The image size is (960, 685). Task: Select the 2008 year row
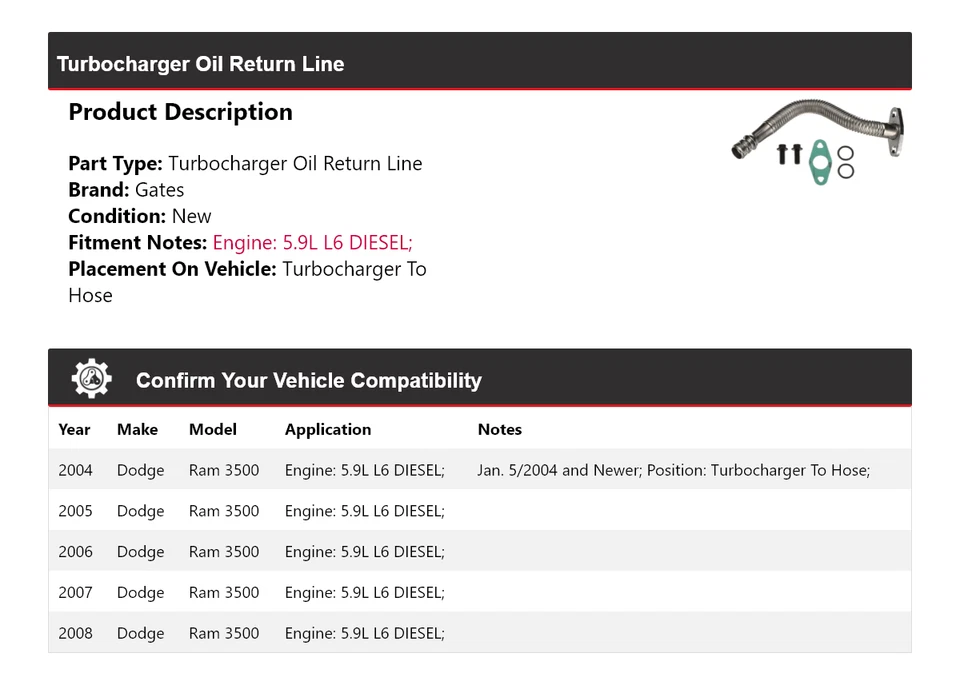click(75, 634)
